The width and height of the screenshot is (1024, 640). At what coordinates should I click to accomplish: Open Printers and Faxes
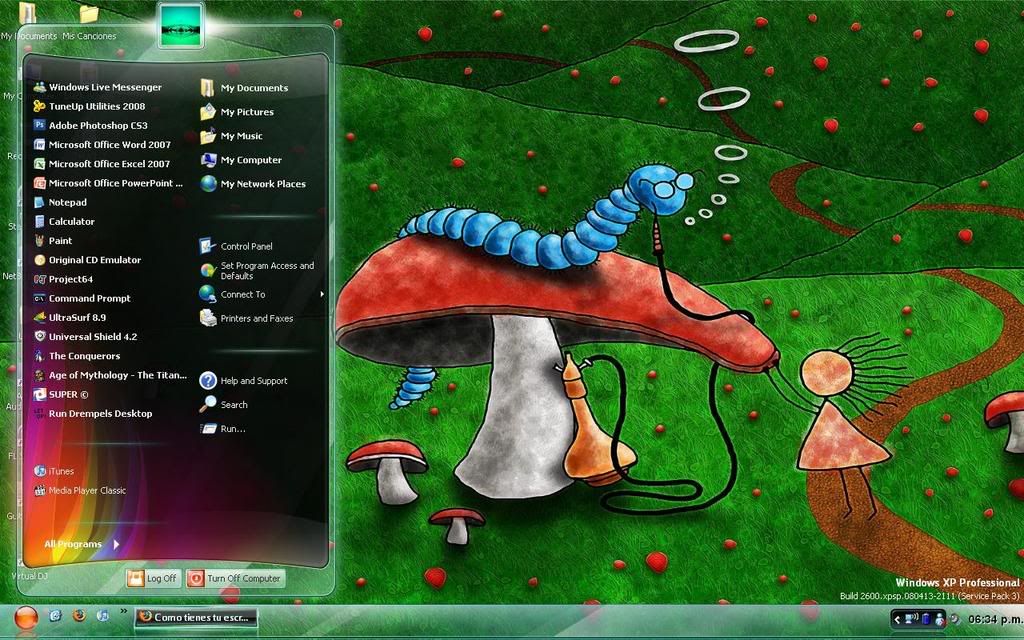coord(246,319)
